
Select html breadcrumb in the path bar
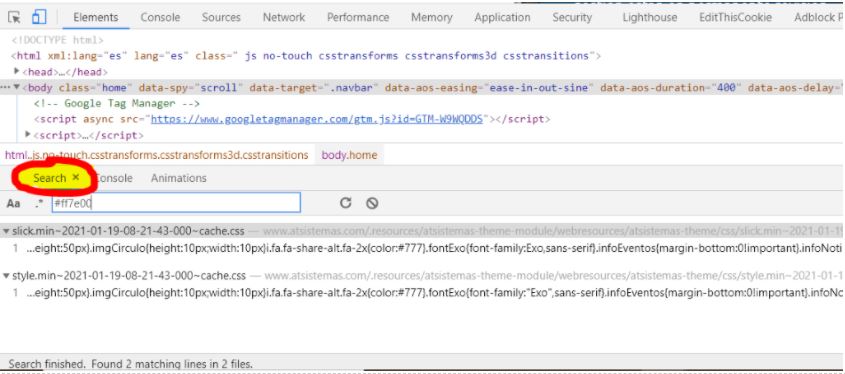click(156, 156)
